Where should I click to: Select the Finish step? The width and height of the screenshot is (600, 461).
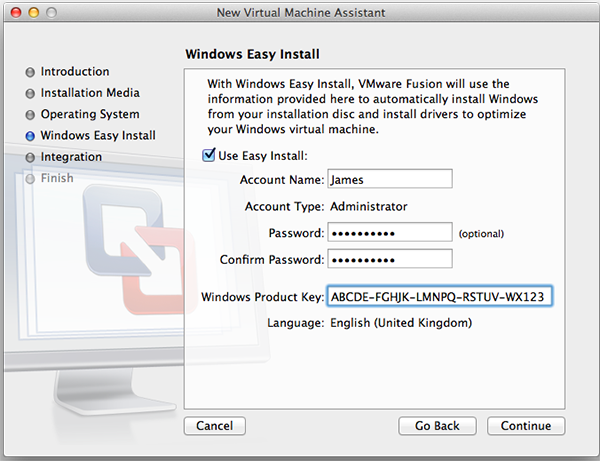coord(57,178)
